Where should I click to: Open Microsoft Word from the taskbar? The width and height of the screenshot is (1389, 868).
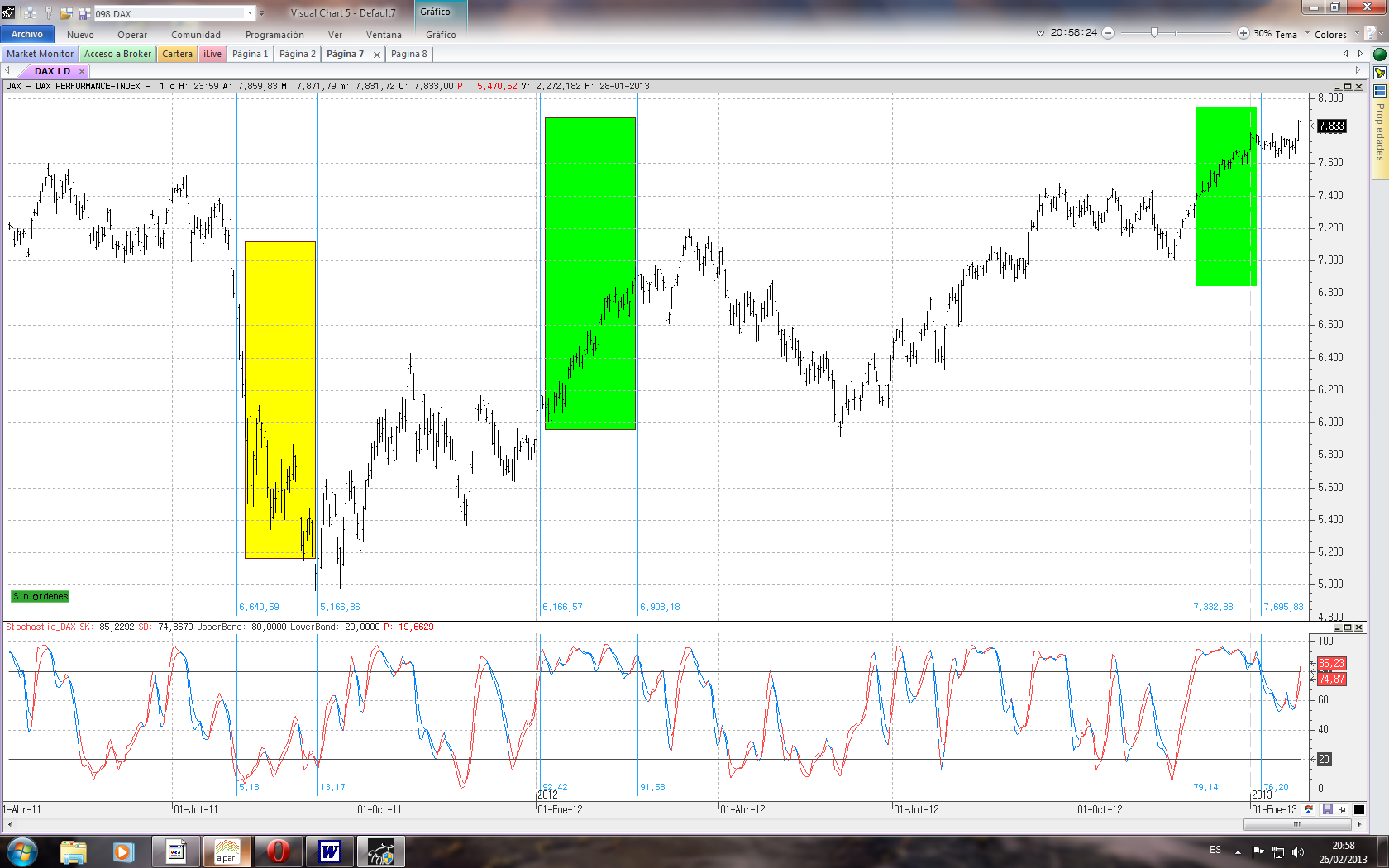click(330, 851)
